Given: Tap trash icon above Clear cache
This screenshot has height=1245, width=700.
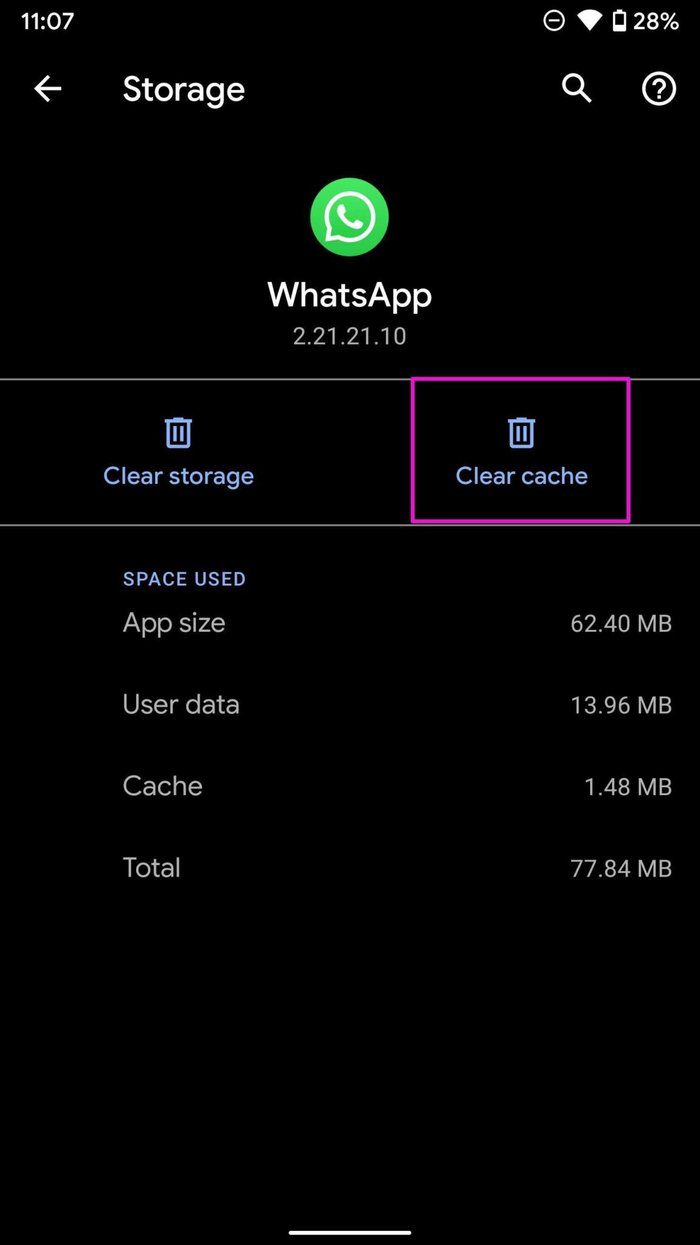Looking at the screenshot, I should [521, 433].
